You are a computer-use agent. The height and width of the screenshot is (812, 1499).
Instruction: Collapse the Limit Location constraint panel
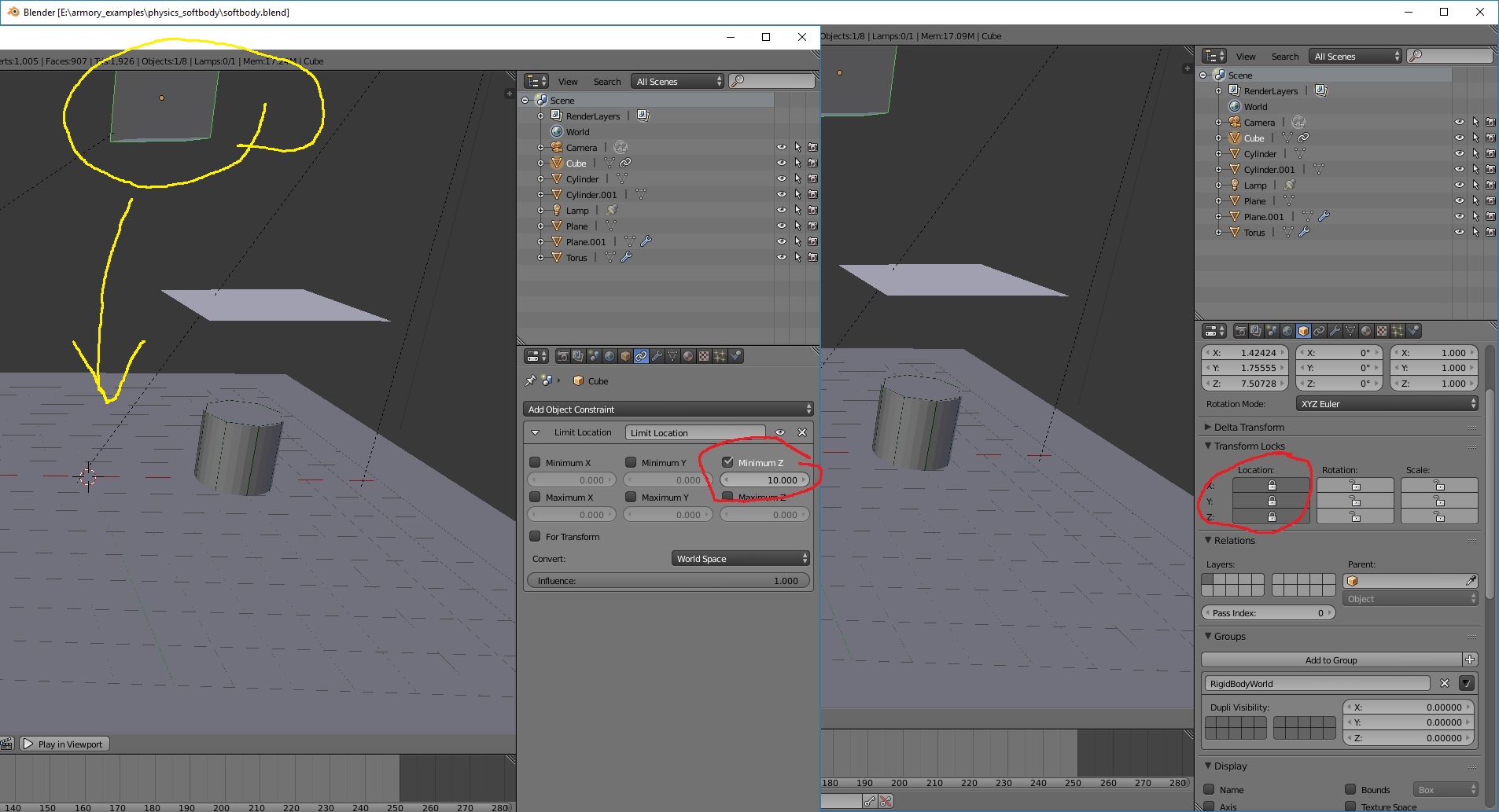pyautogui.click(x=536, y=432)
